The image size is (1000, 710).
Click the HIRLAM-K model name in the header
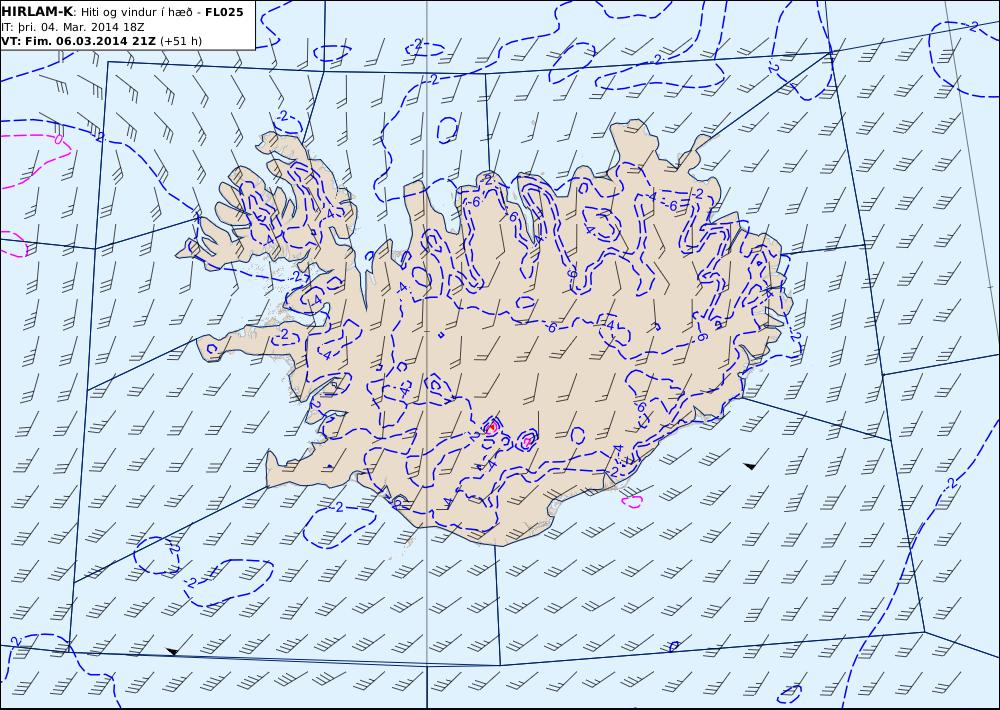pyautogui.click(x=37, y=12)
